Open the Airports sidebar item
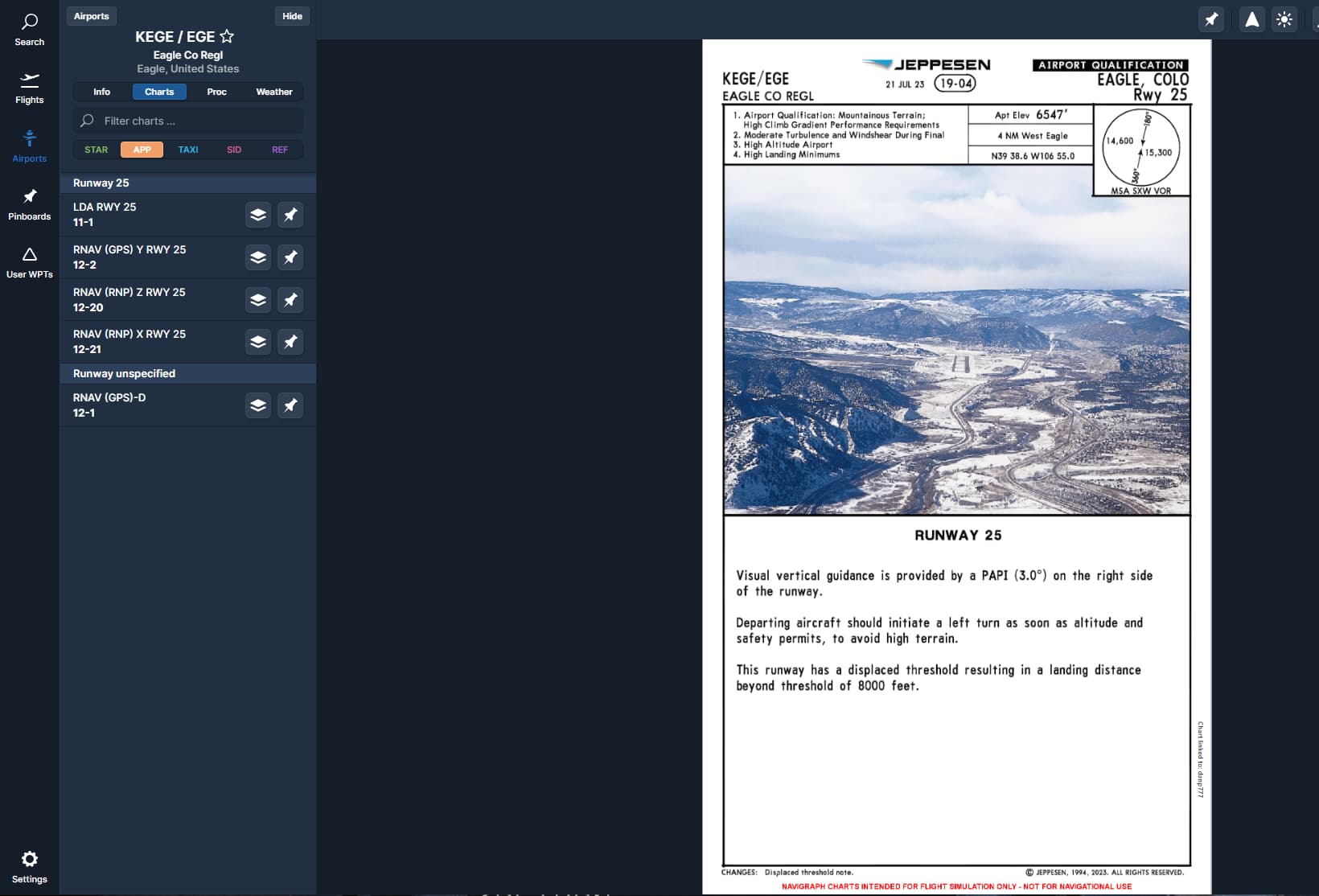Screen dimensions: 1319x896 [x=29, y=146]
